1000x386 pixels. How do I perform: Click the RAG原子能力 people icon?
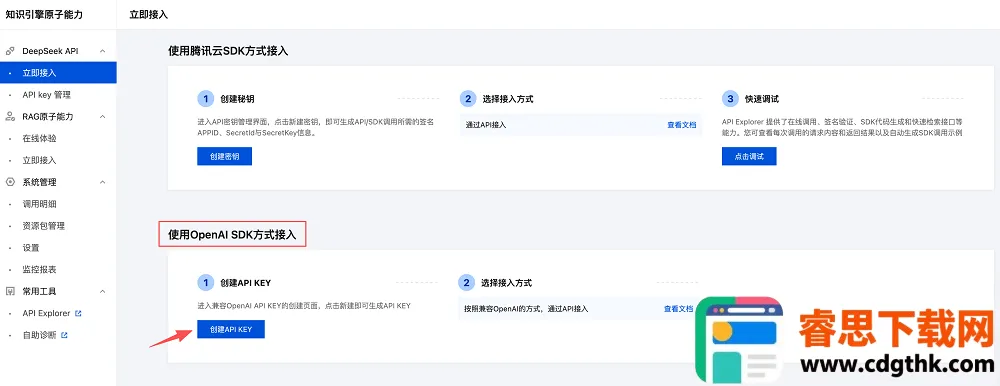10,117
